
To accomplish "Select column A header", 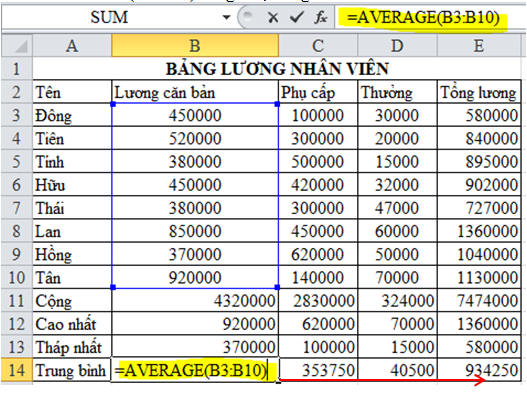I will pyautogui.click(x=72, y=45).
